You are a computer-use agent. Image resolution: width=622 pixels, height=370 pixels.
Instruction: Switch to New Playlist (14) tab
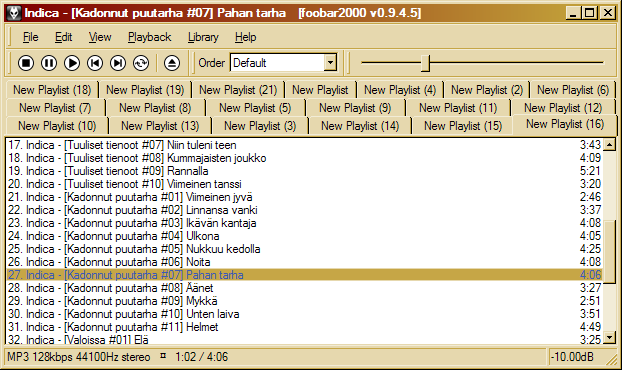[x=360, y=126]
